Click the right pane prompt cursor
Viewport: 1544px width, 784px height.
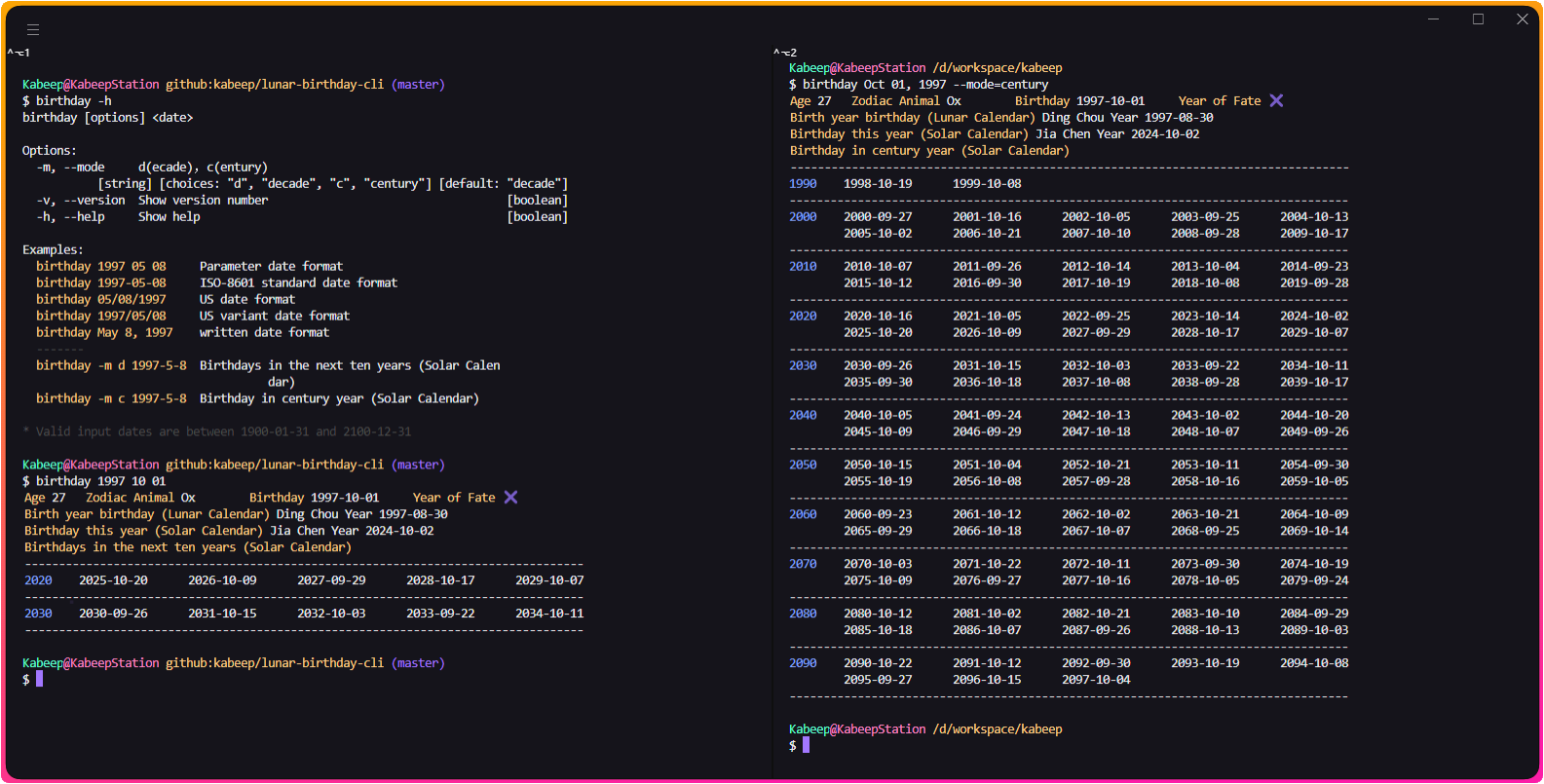coord(806,745)
